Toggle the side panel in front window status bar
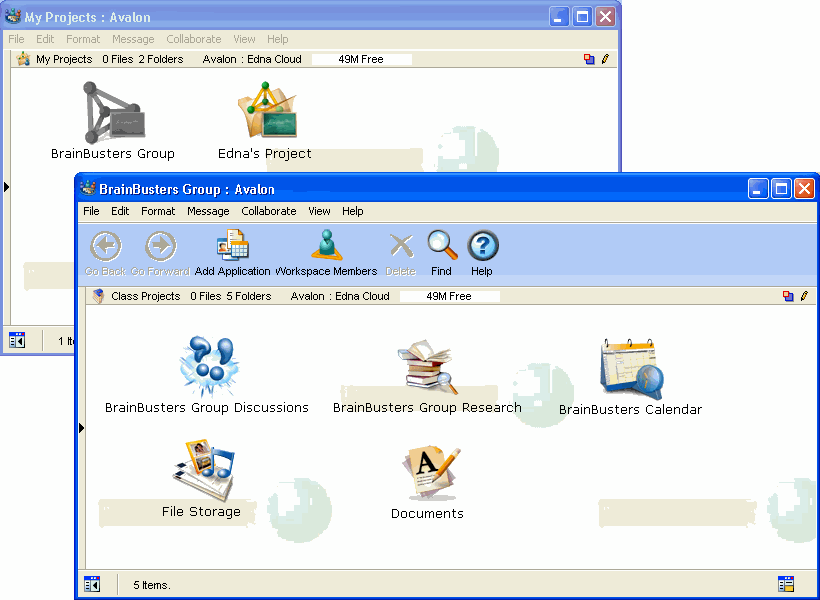Screen dimensions: 820x600 [x=92, y=584]
